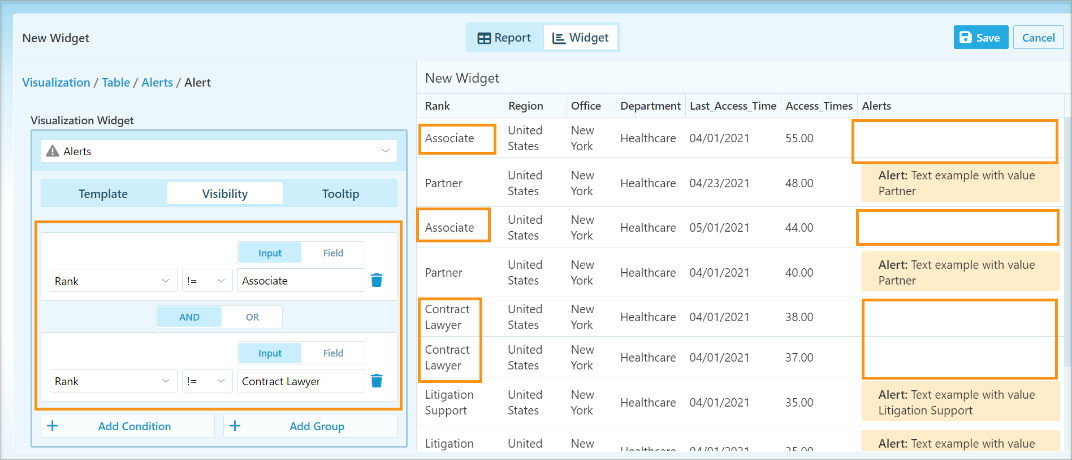This screenshot has width=1072, height=460.
Task: Click the Office column header
Action: tap(586, 106)
